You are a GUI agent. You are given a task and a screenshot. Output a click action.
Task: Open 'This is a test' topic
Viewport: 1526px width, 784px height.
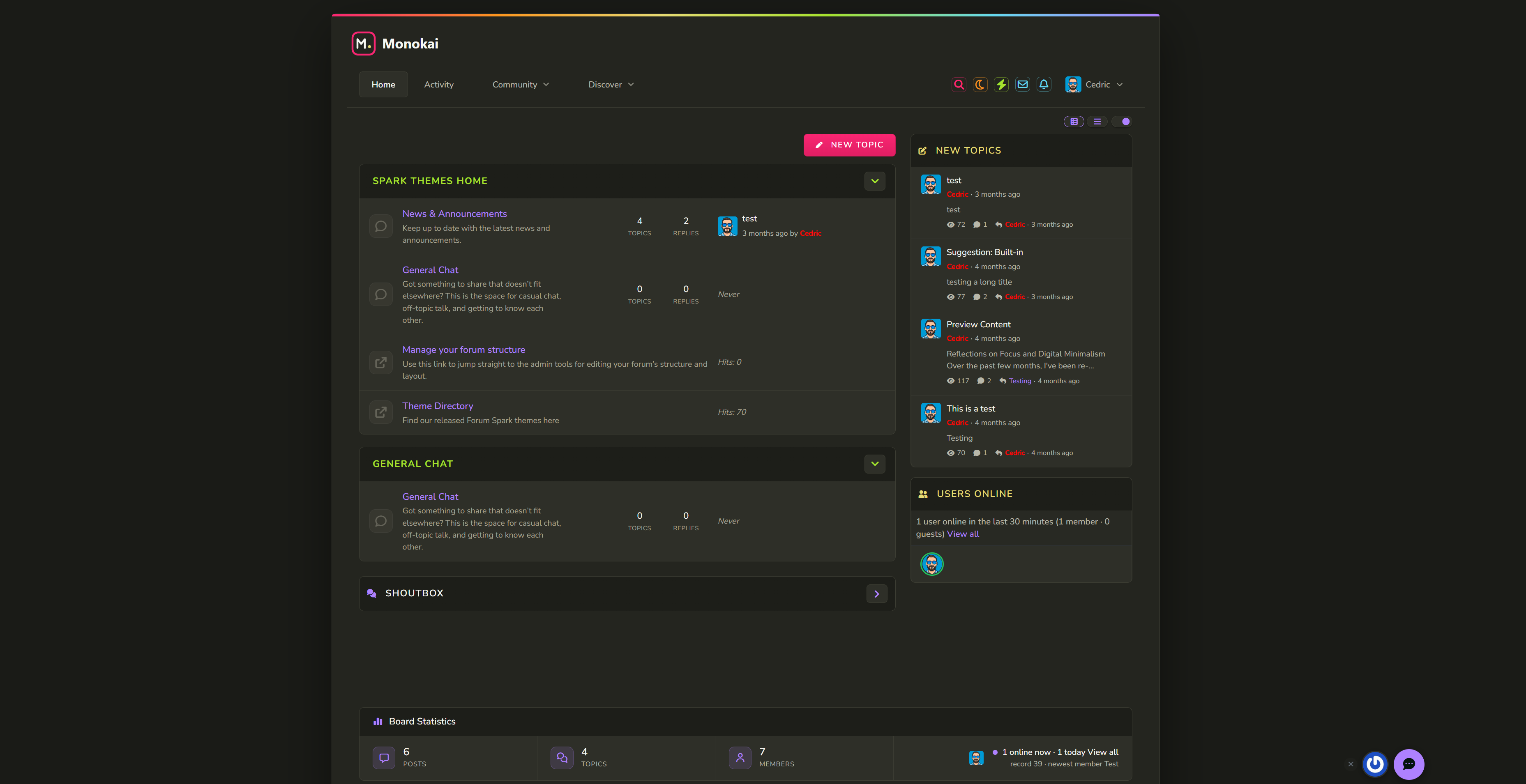(970, 409)
